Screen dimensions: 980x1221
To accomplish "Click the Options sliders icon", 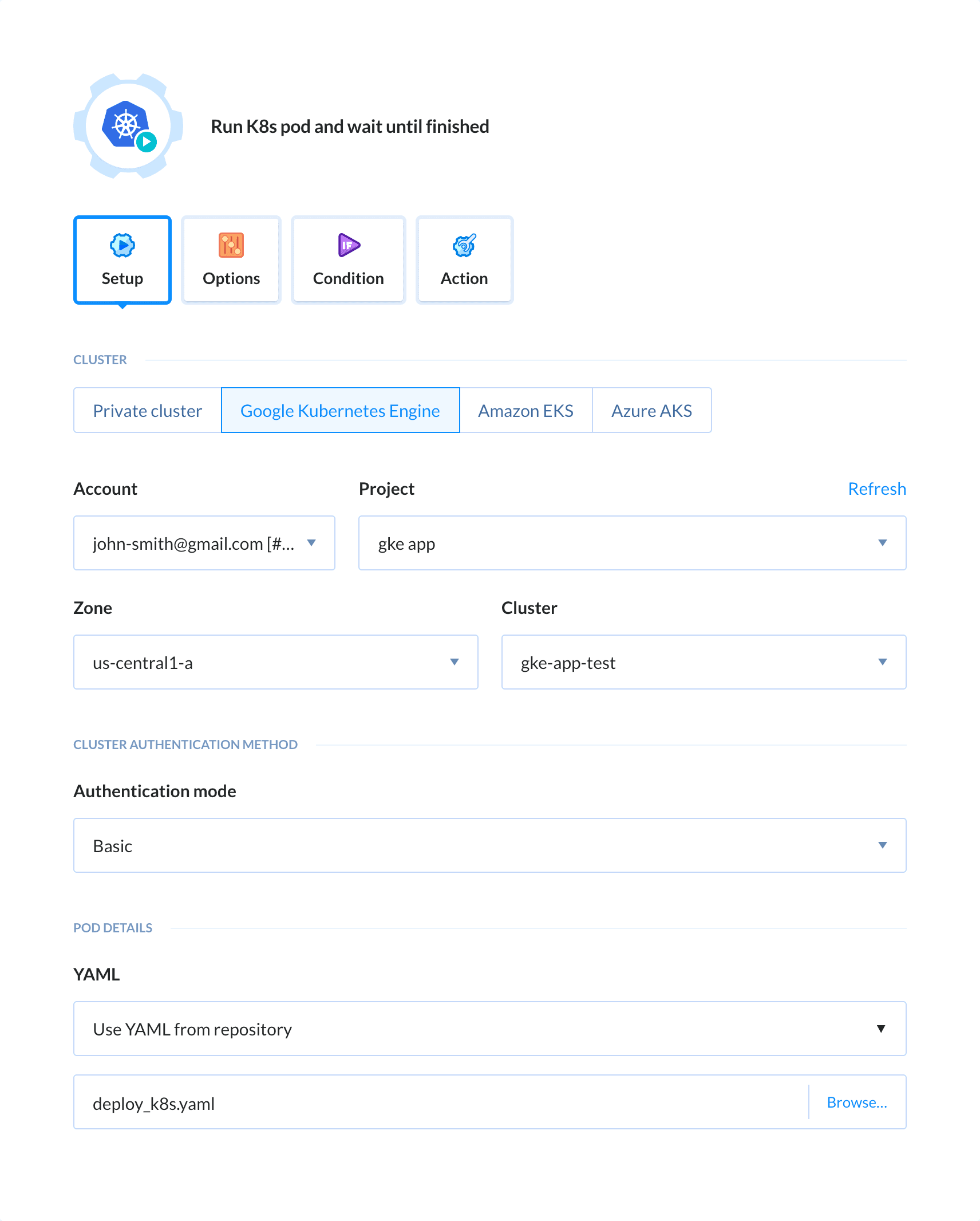I will pyautogui.click(x=231, y=246).
